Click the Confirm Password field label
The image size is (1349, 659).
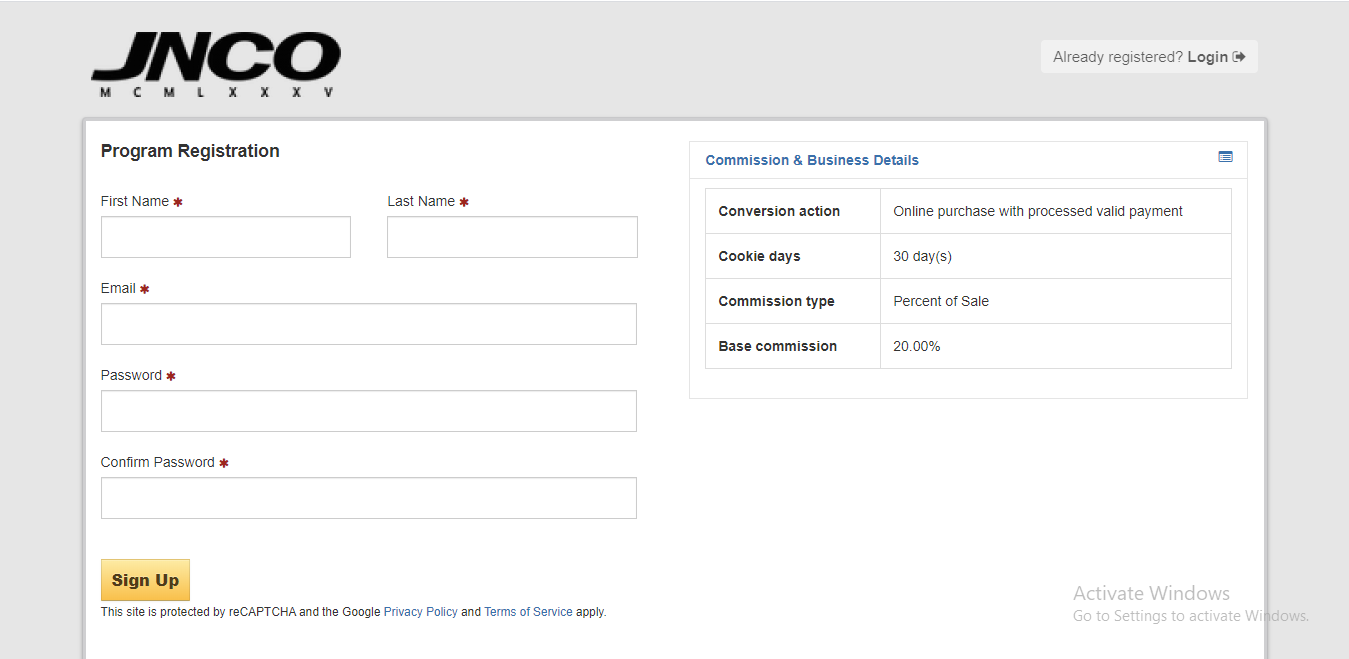(158, 462)
